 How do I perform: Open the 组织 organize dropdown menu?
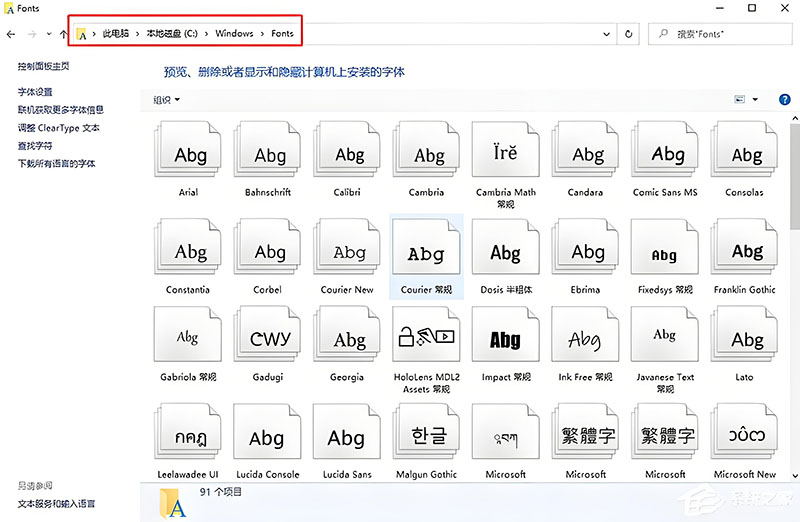click(x=167, y=100)
